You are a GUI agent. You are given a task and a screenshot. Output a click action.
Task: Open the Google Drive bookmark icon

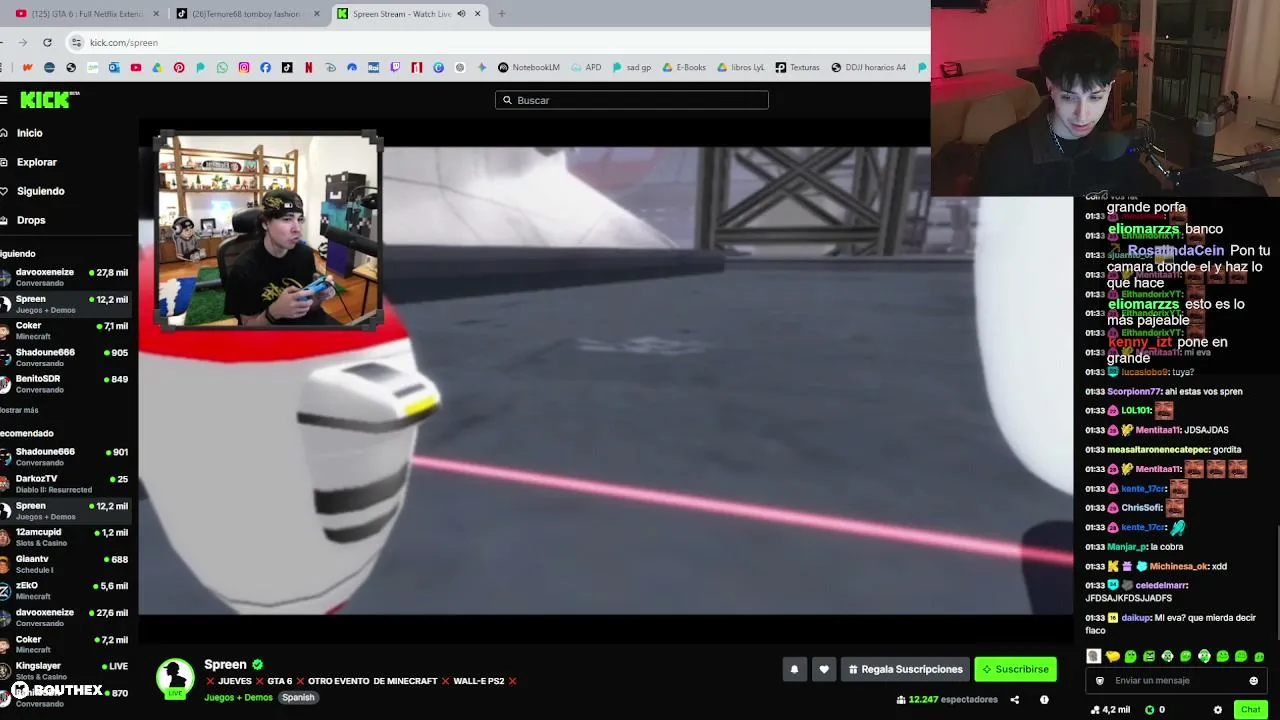click(157, 68)
